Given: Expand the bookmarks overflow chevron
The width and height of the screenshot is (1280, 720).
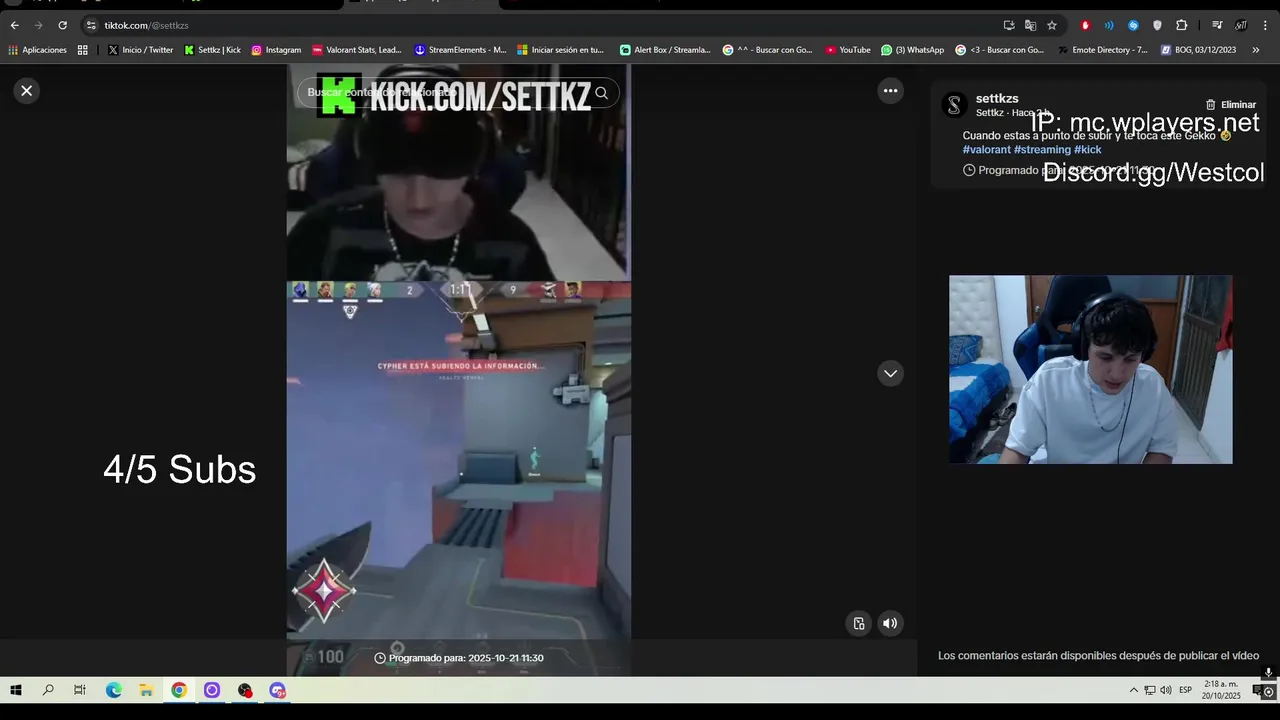Looking at the screenshot, I should coord(1256,50).
